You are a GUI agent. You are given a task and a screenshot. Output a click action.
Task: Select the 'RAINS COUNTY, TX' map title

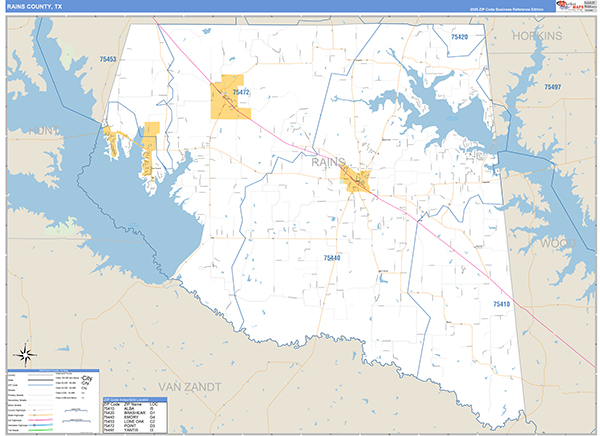tap(34, 7)
